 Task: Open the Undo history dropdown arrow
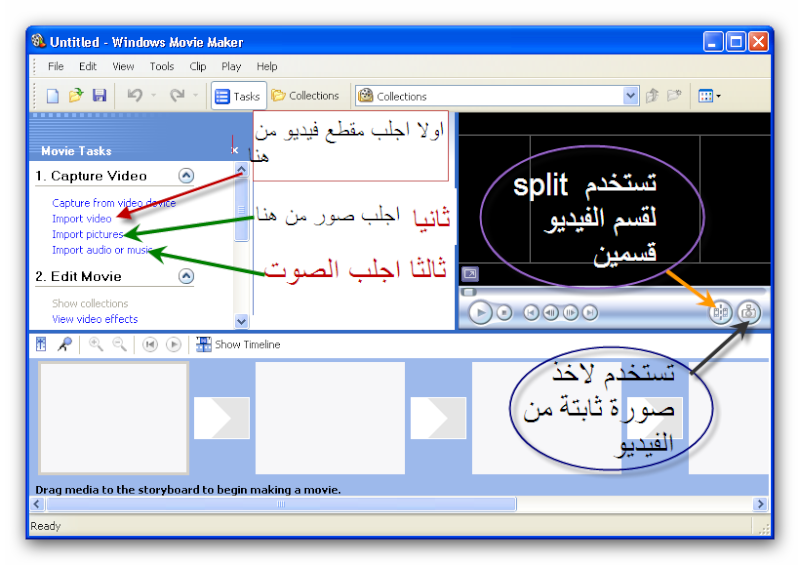click(154, 95)
